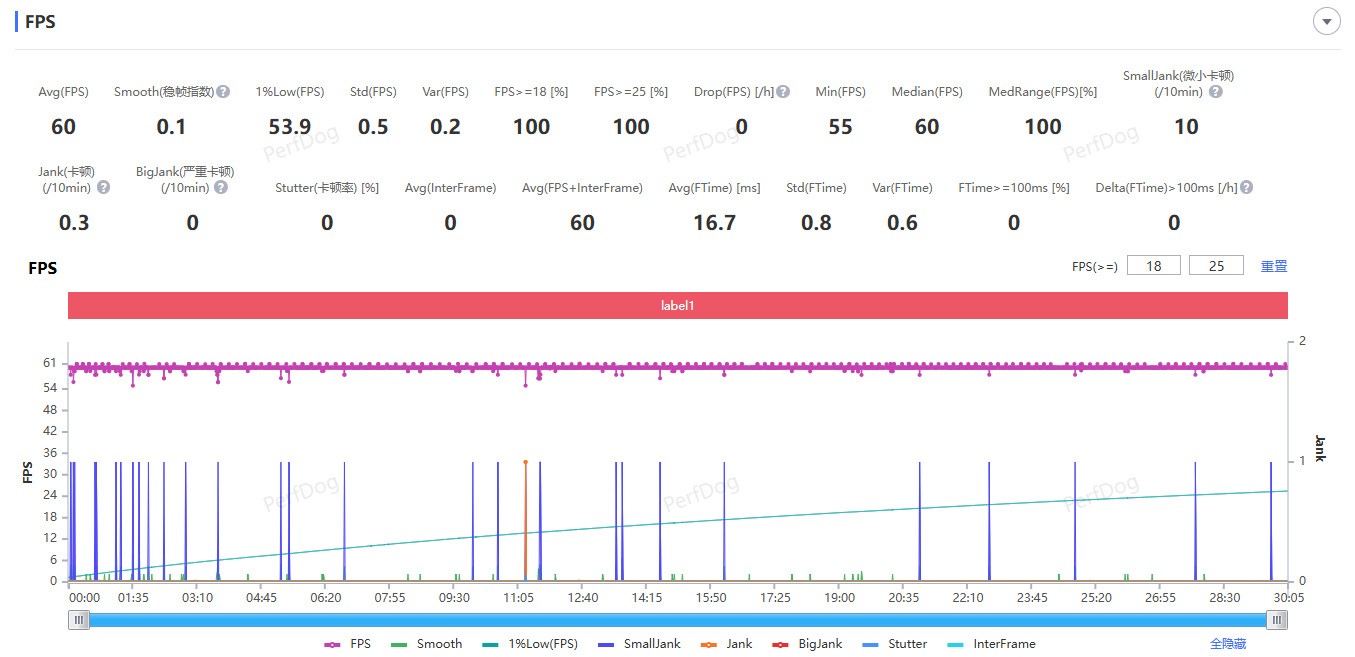Screen dimensions: 1355x657
Task: Hide the Jank series in legend
Action: [x=726, y=644]
